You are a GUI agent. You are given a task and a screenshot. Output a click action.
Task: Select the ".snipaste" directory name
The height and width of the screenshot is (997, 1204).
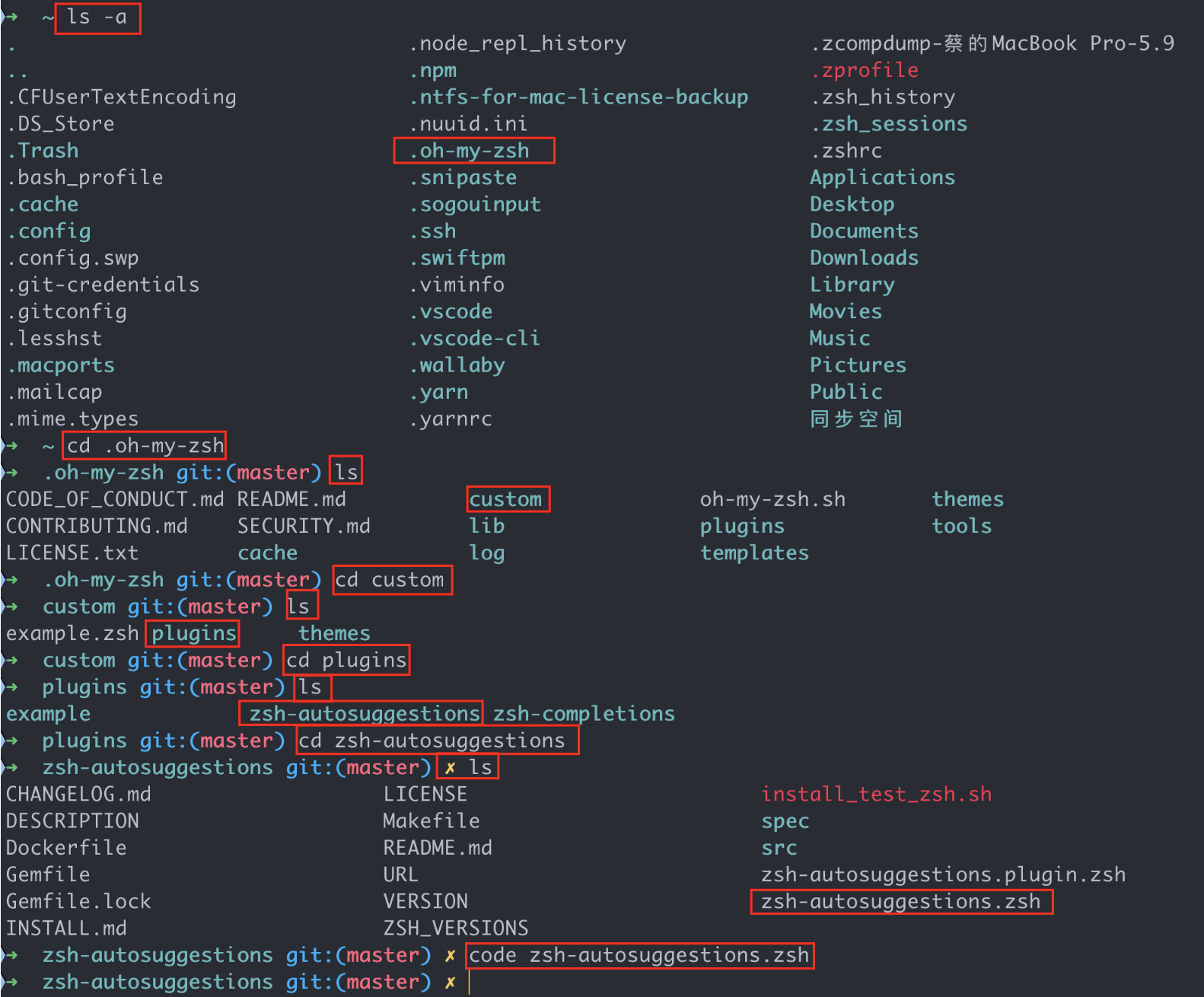click(463, 177)
